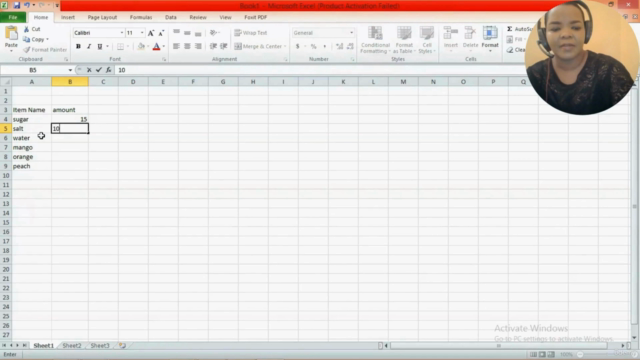Switch to the Formulas tab
The image size is (640, 360).
point(141,18)
